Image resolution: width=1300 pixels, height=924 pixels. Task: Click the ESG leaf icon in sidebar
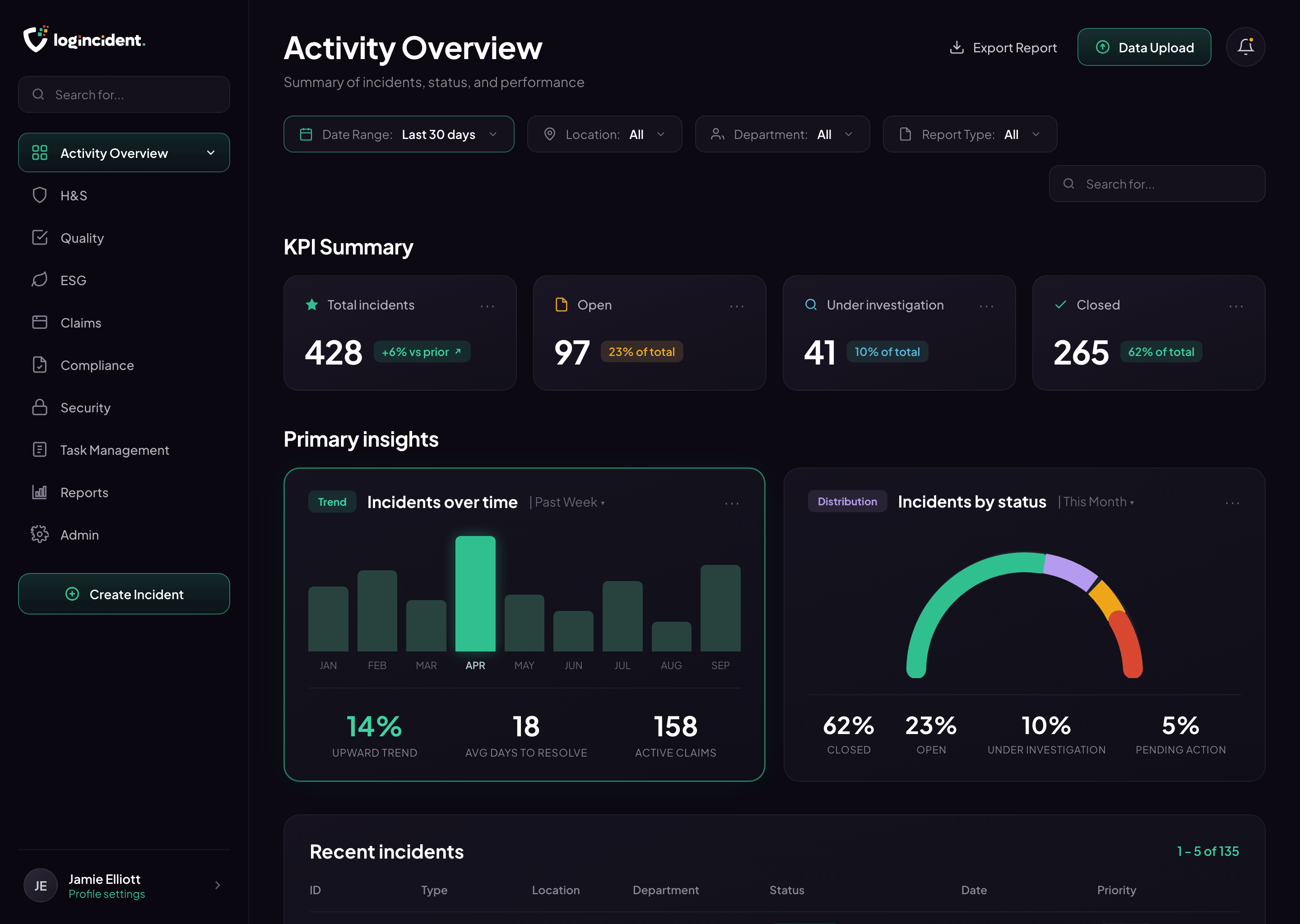39,280
